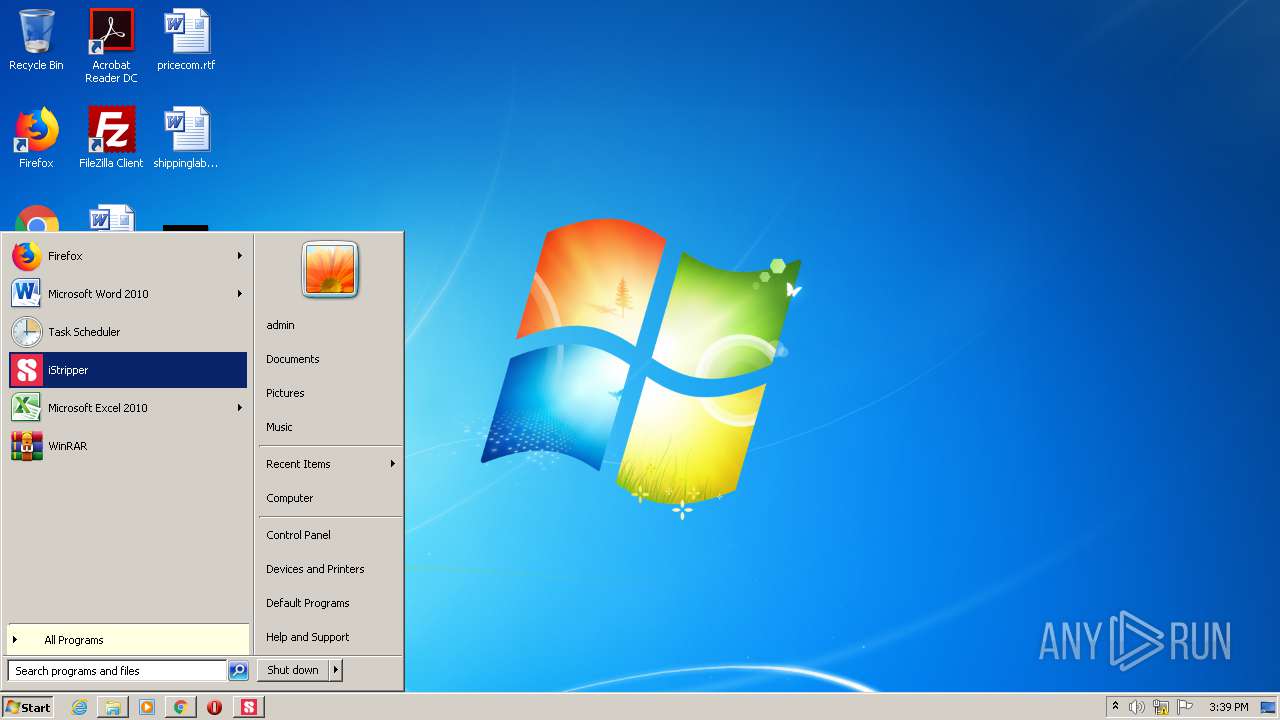
Task: Launch Firefox from the Start menu list
Action: (x=128, y=256)
